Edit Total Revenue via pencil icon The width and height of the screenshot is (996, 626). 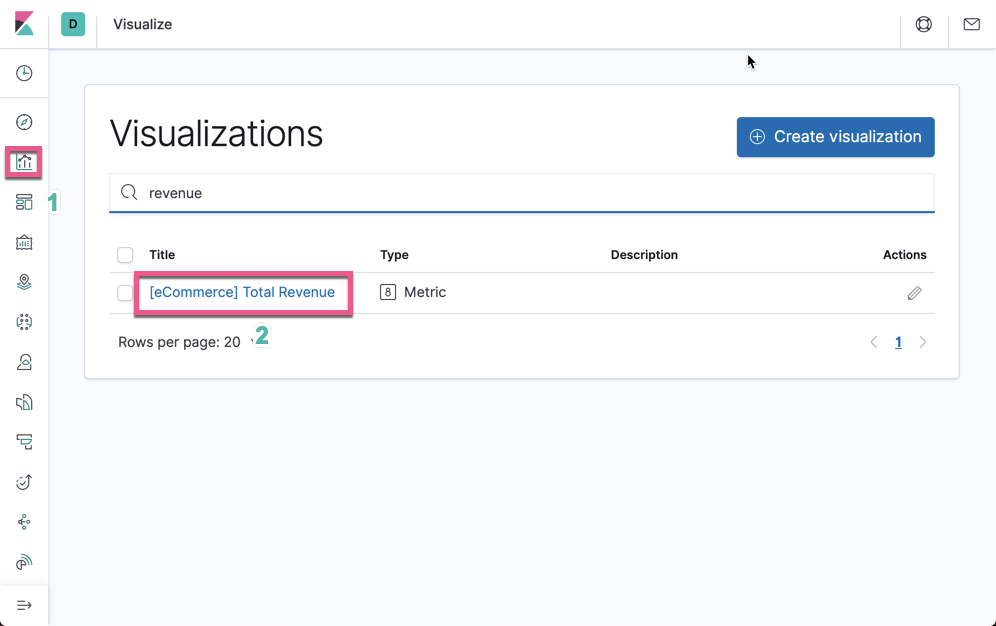pos(914,293)
